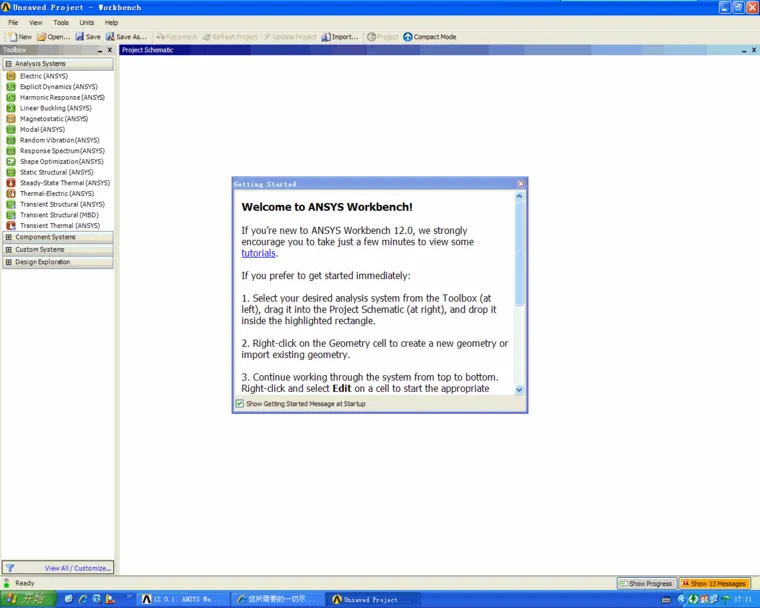The image size is (760, 608).
Task: Switch to Unsaved Project taskbar button
Action: pyautogui.click(x=373, y=600)
